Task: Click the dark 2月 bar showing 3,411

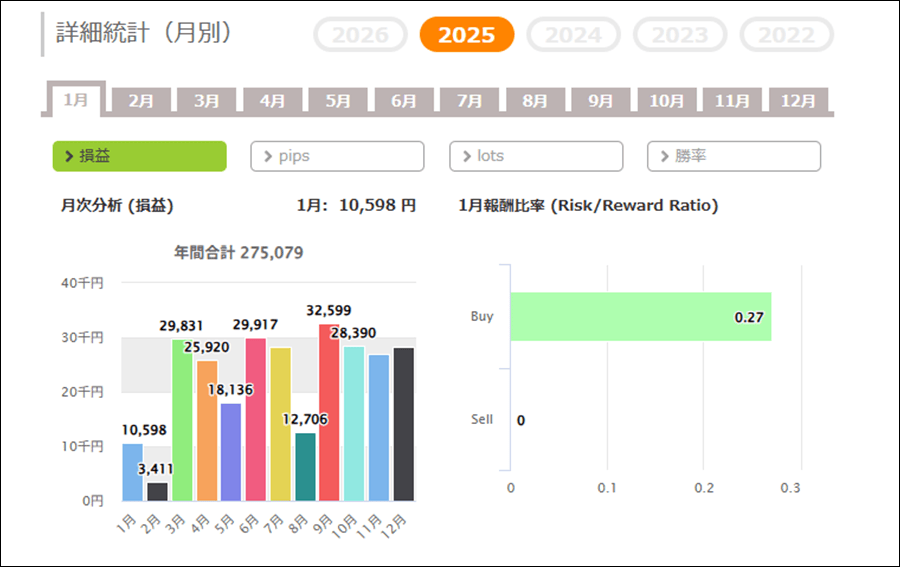Action: (x=157, y=491)
